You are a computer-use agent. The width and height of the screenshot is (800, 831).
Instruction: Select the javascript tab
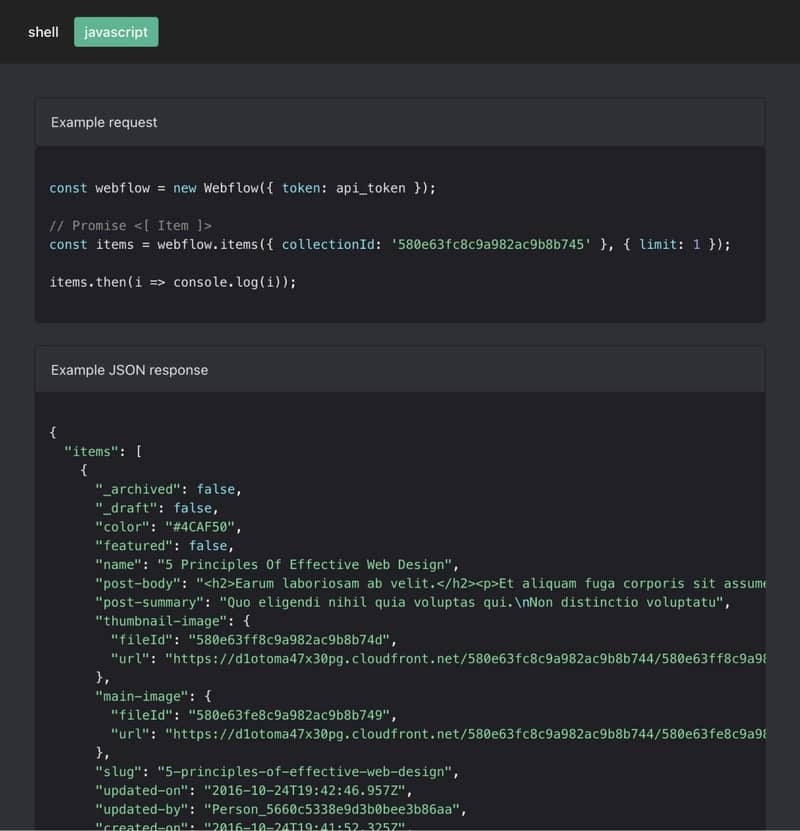point(116,31)
